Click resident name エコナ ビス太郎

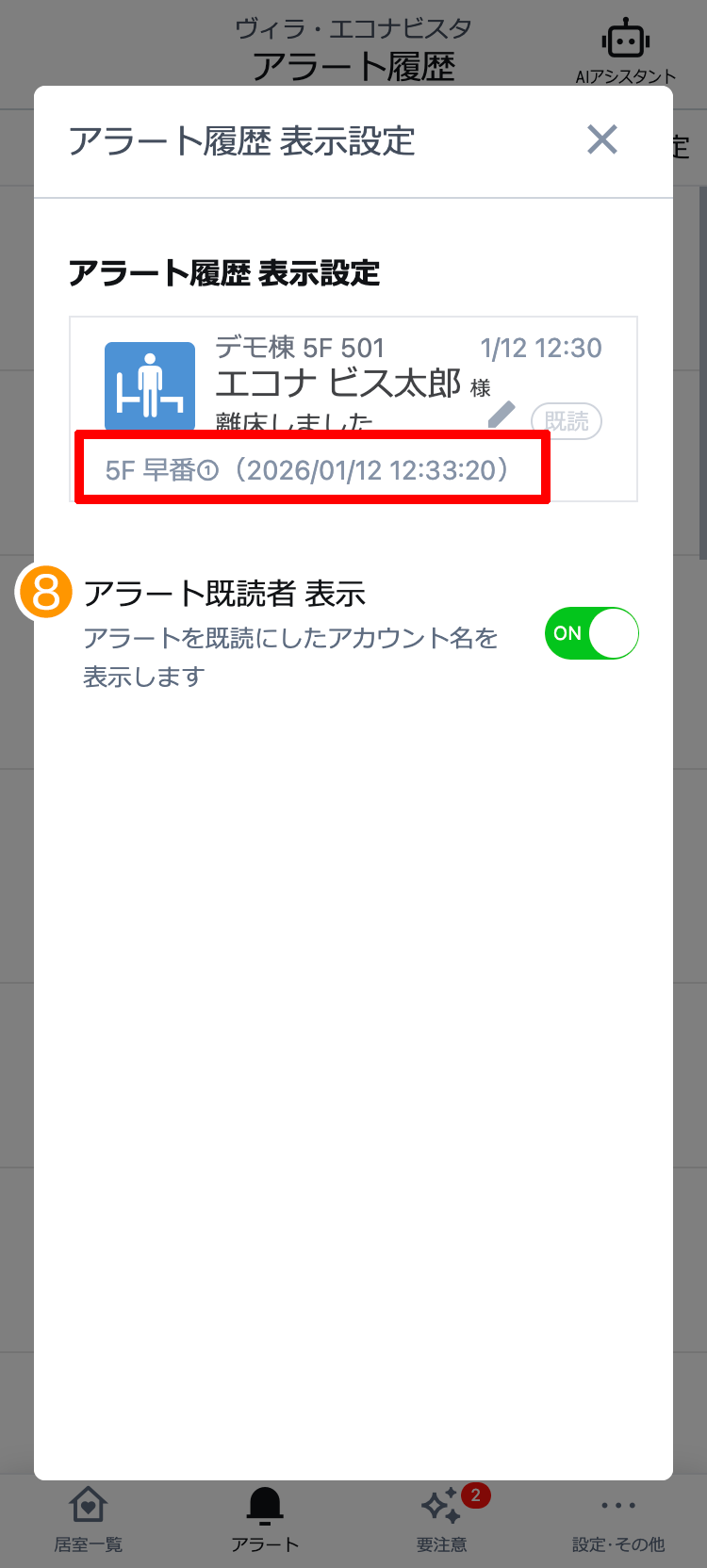point(337,384)
